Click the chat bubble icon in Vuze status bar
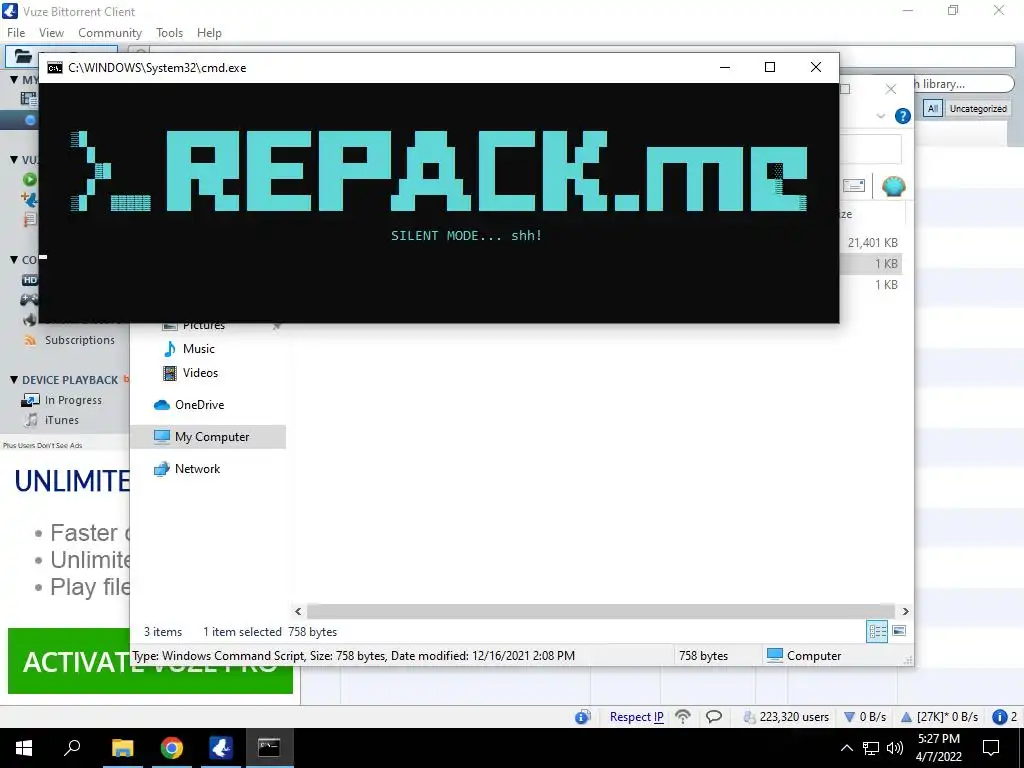 [714, 716]
